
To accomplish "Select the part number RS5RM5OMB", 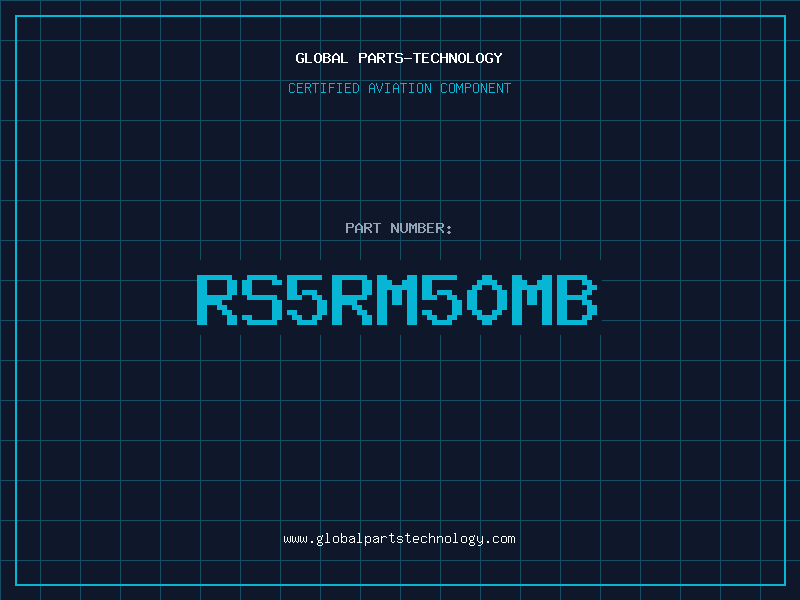I will pos(397,300).
